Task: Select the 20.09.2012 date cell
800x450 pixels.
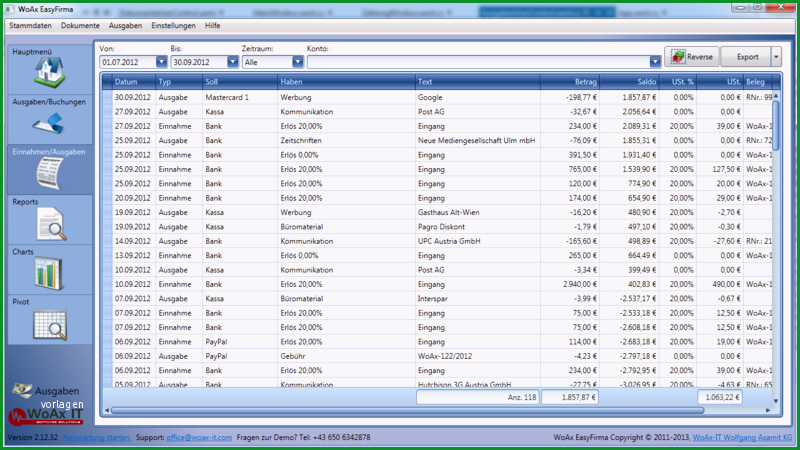Action: (x=132, y=198)
